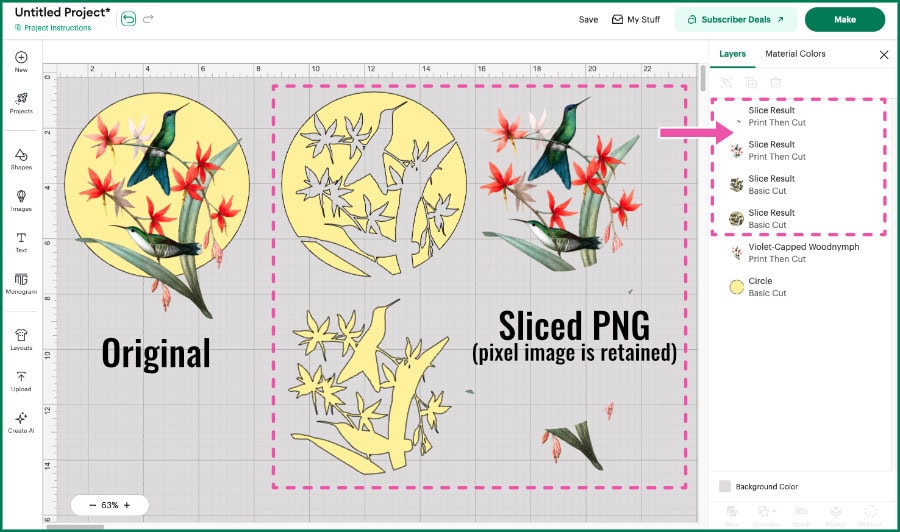Viewport: 900px width, 532px height.
Task: Click the select-all icon atop Layers panel
Action: coord(727,83)
